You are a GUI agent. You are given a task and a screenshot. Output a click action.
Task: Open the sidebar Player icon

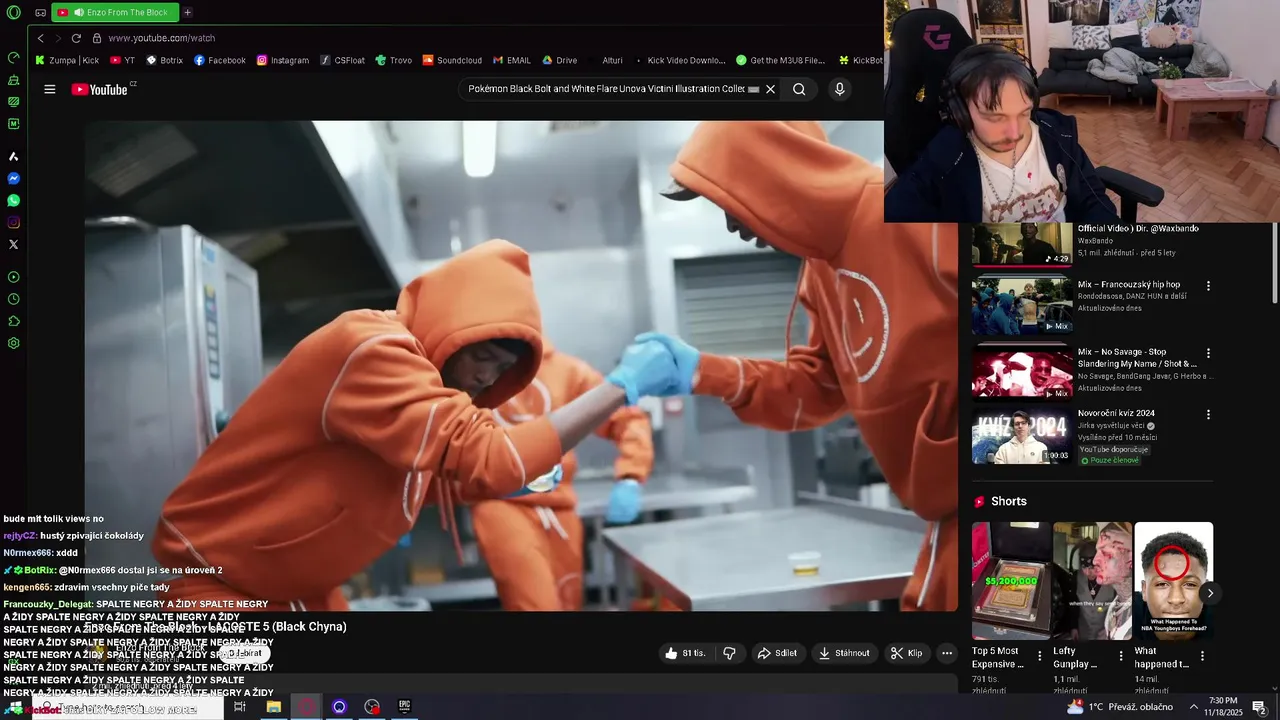(x=14, y=277)
